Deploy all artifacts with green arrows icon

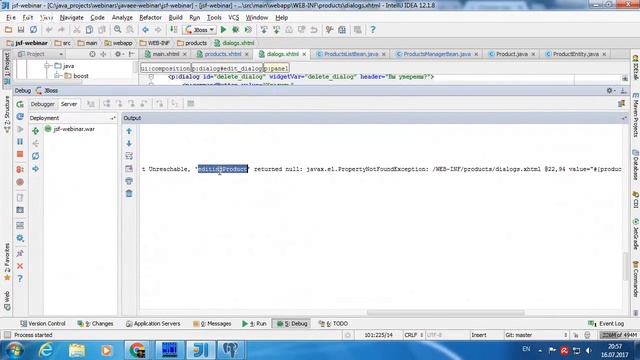pos(36,131)
